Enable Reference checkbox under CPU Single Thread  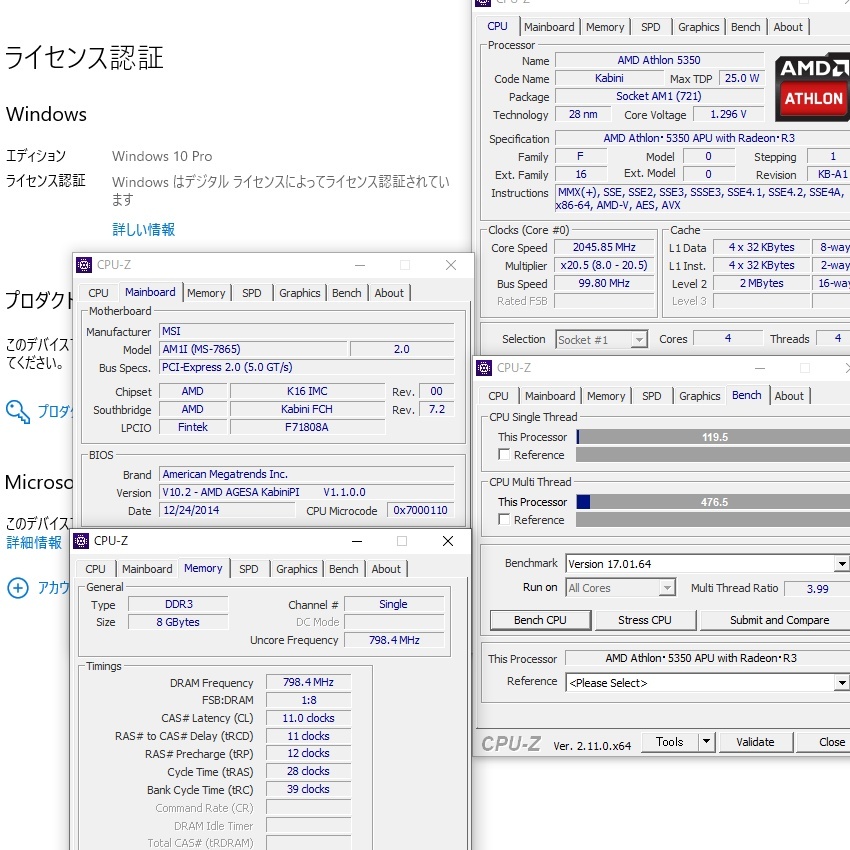[505, 455]
